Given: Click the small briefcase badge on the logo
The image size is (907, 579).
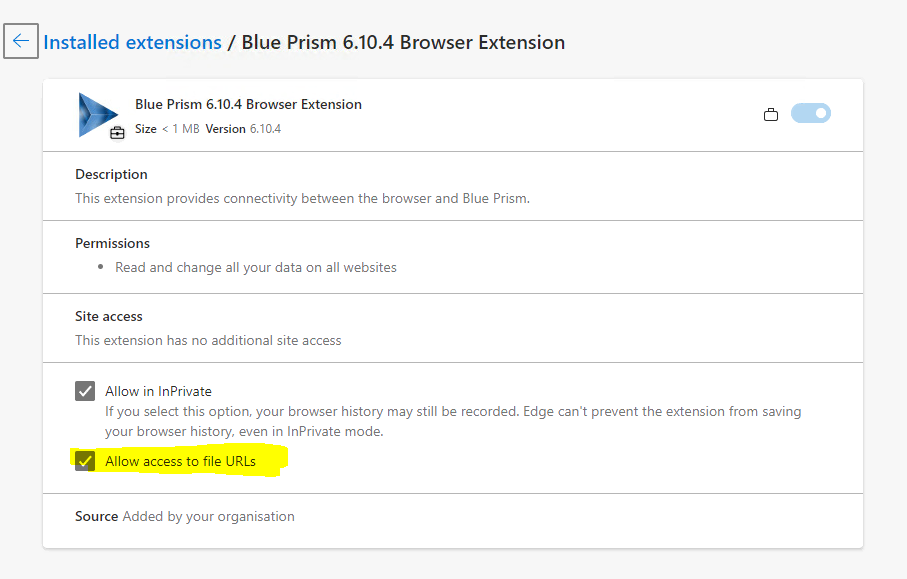Looking at the screenshot, I should (117, 132).
